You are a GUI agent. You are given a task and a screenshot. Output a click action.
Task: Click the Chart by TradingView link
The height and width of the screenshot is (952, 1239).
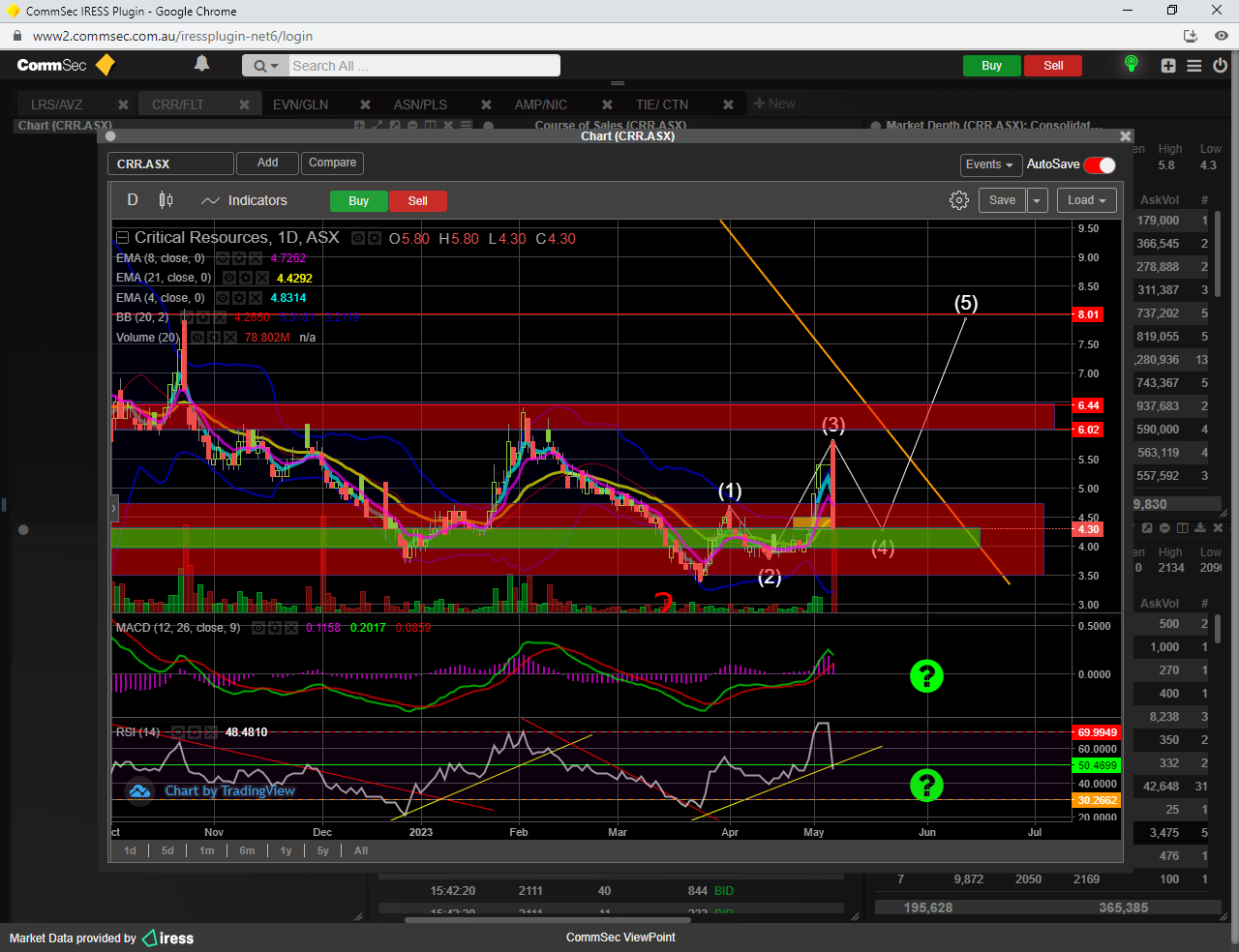229,790
